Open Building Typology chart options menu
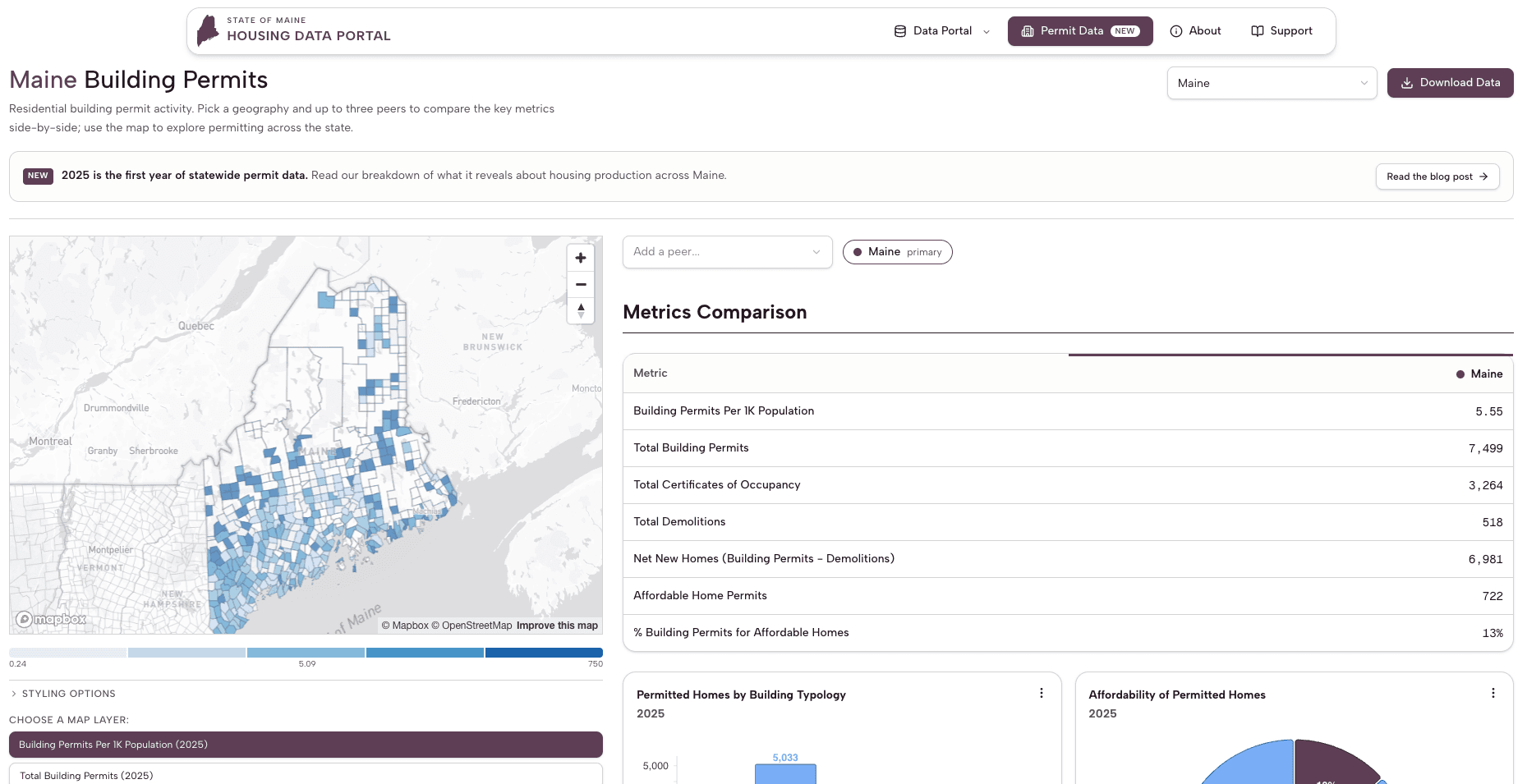1527x784 pixels. (x=1042, y=694)
